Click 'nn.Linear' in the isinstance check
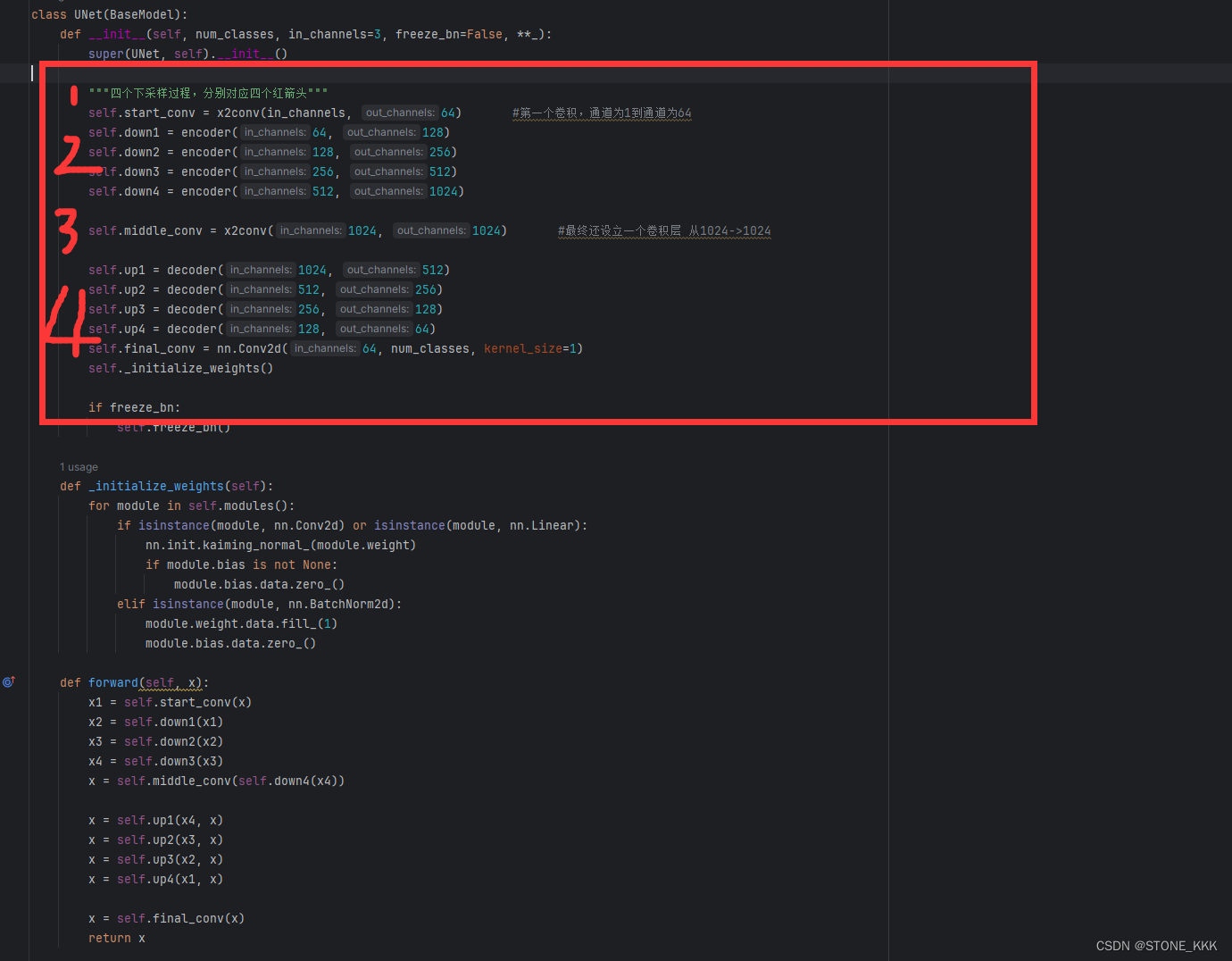1232x961 pixels. click(542, 525)
